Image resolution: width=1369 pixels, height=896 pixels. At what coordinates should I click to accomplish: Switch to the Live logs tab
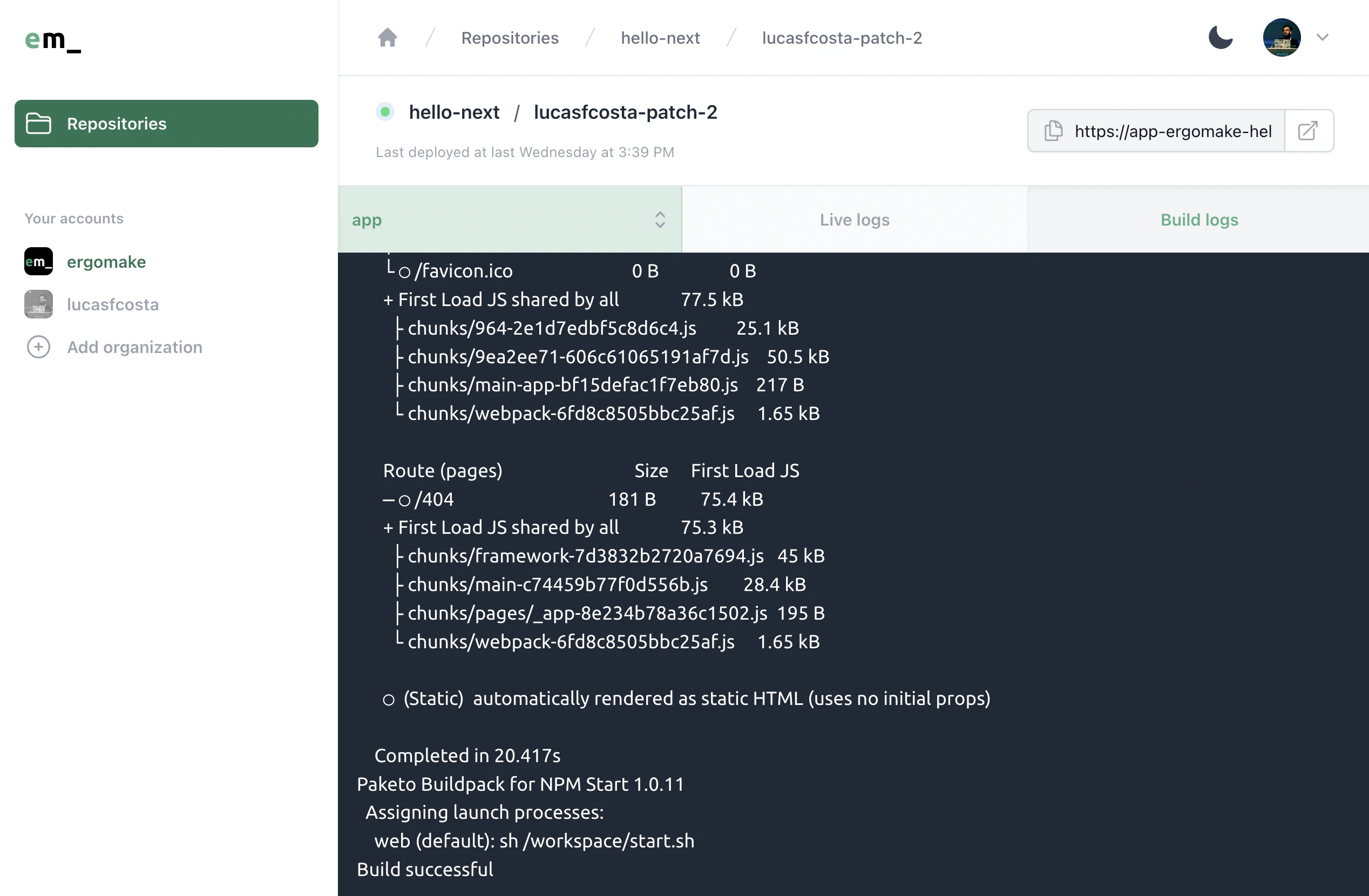(x=854, y=220)
